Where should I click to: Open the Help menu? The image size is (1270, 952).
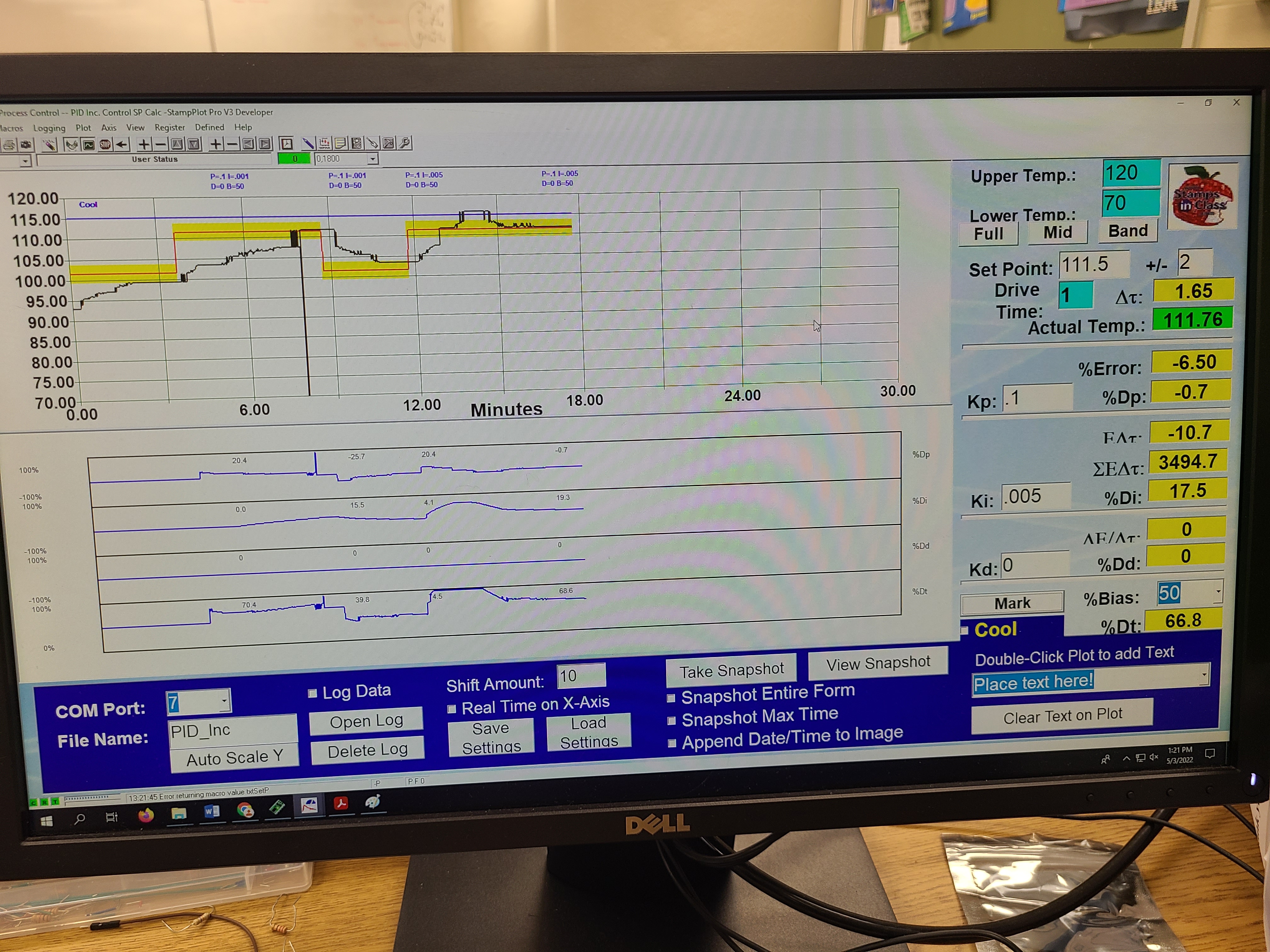[x=243, y=127]
